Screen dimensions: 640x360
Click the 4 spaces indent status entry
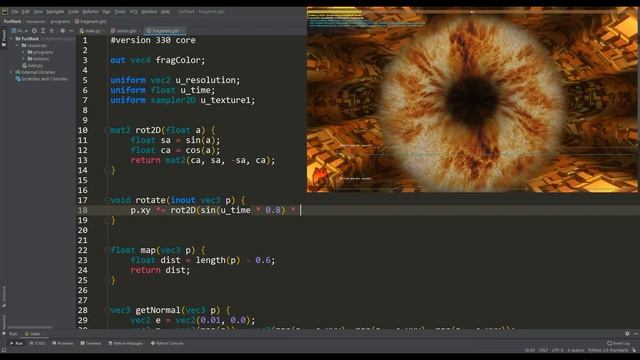[576, 350]
